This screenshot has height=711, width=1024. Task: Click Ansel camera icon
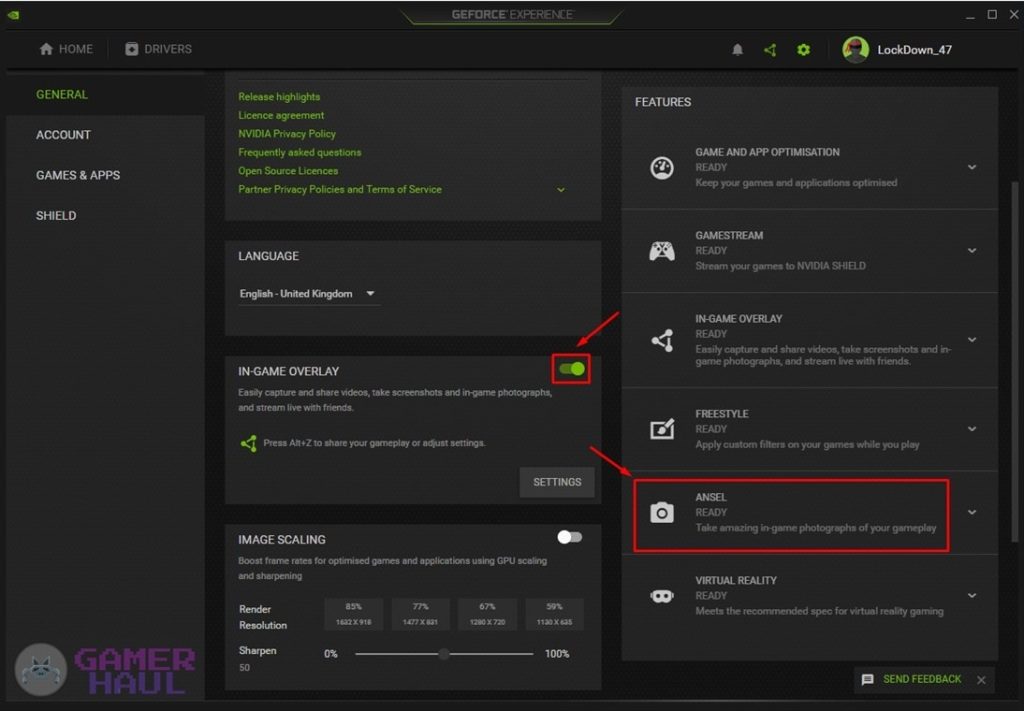click(x=662, y=513)
